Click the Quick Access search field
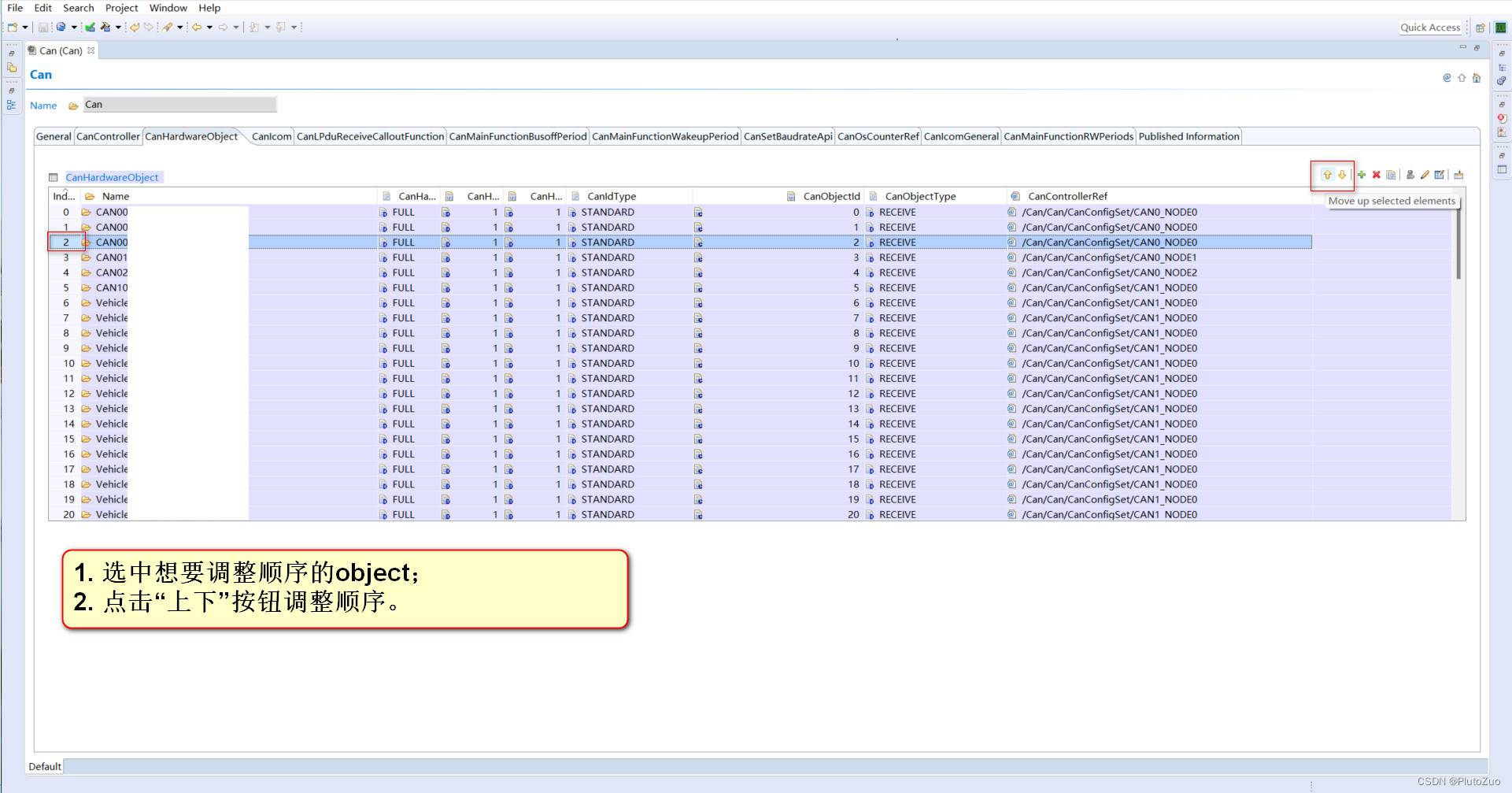1512x793 pixels. tap(1430, 28)
